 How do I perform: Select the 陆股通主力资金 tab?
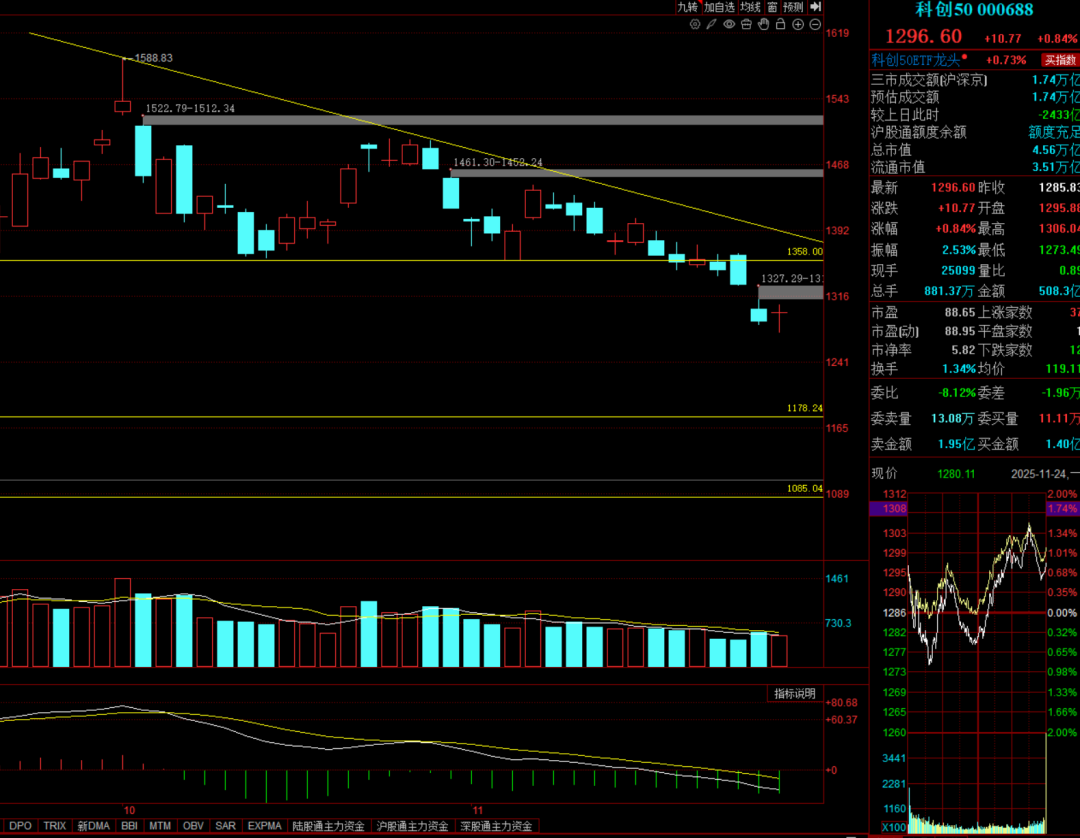pyautogui.click(x=329, y=826)
